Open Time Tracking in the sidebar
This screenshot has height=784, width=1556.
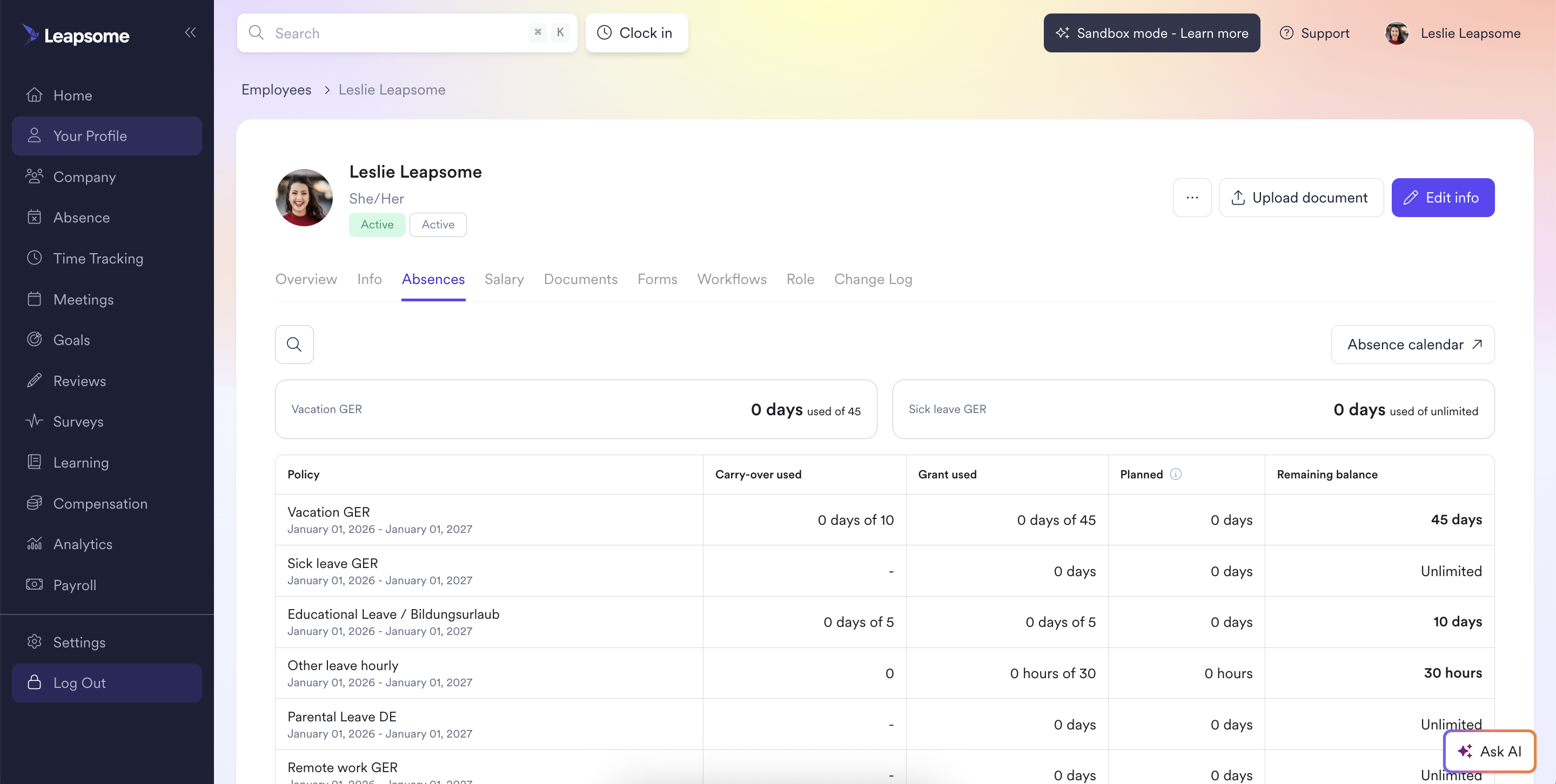tap(106, 258)
